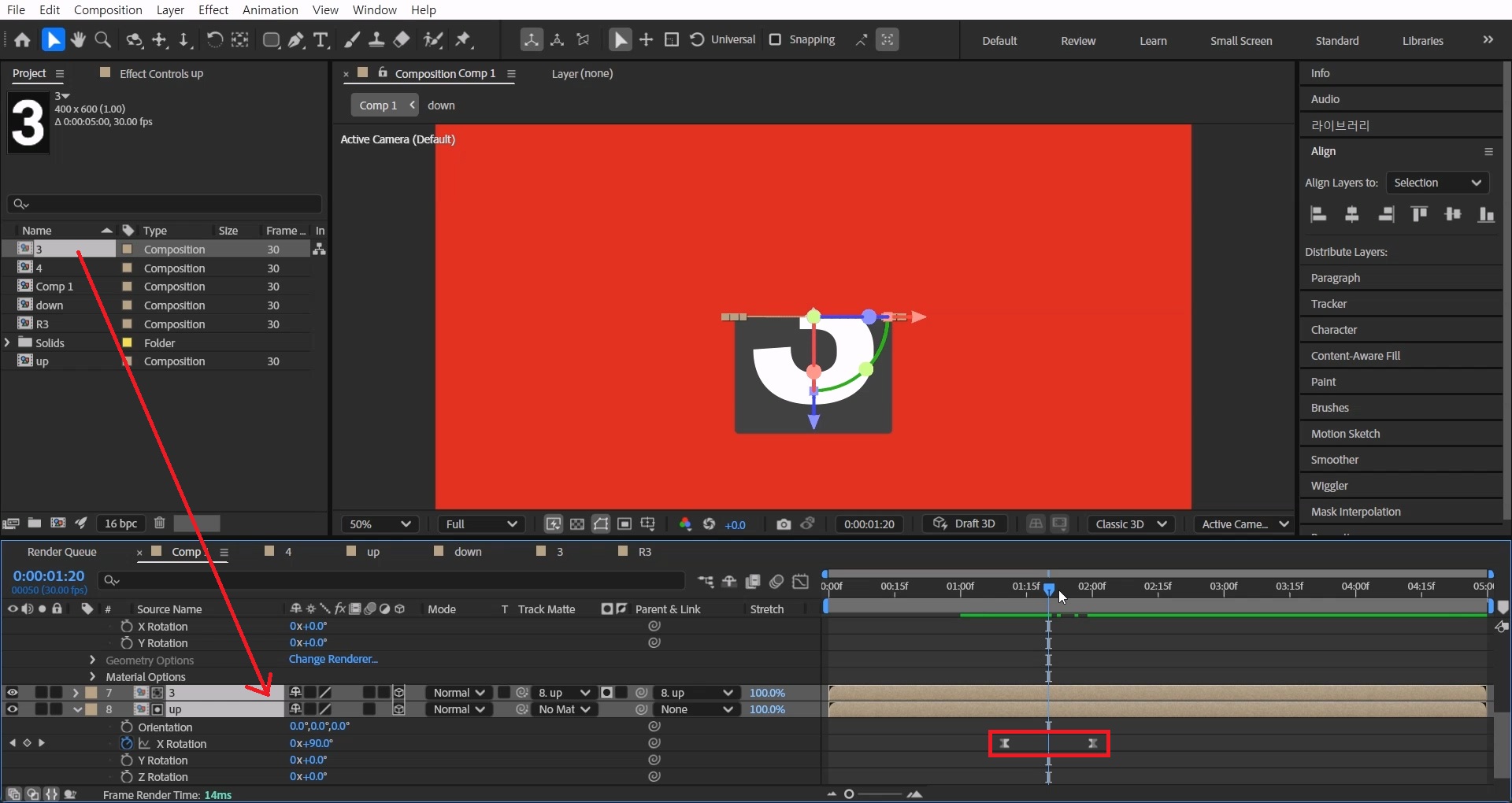The image size is (1512, 803).
Task: Click the Reset Exposure icon
Action: point(709,524)
